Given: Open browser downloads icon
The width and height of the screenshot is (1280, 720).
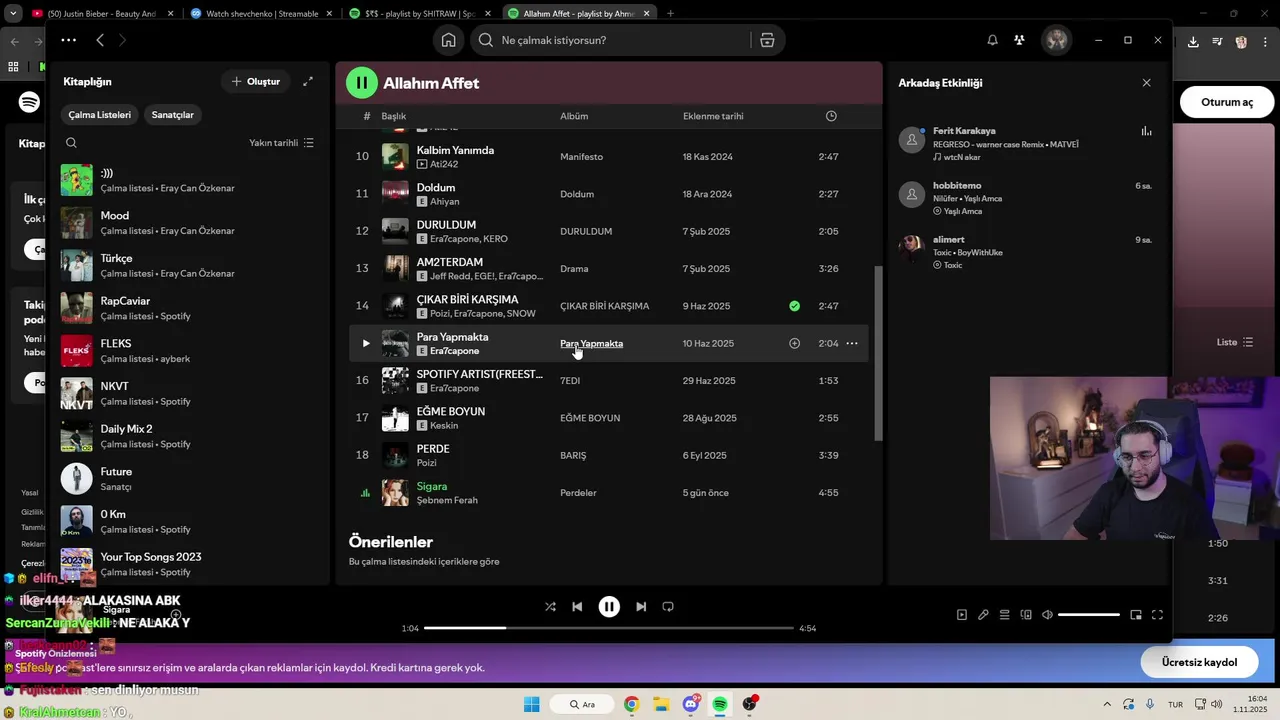Looking at the screenshot, I should (1193, 42).
